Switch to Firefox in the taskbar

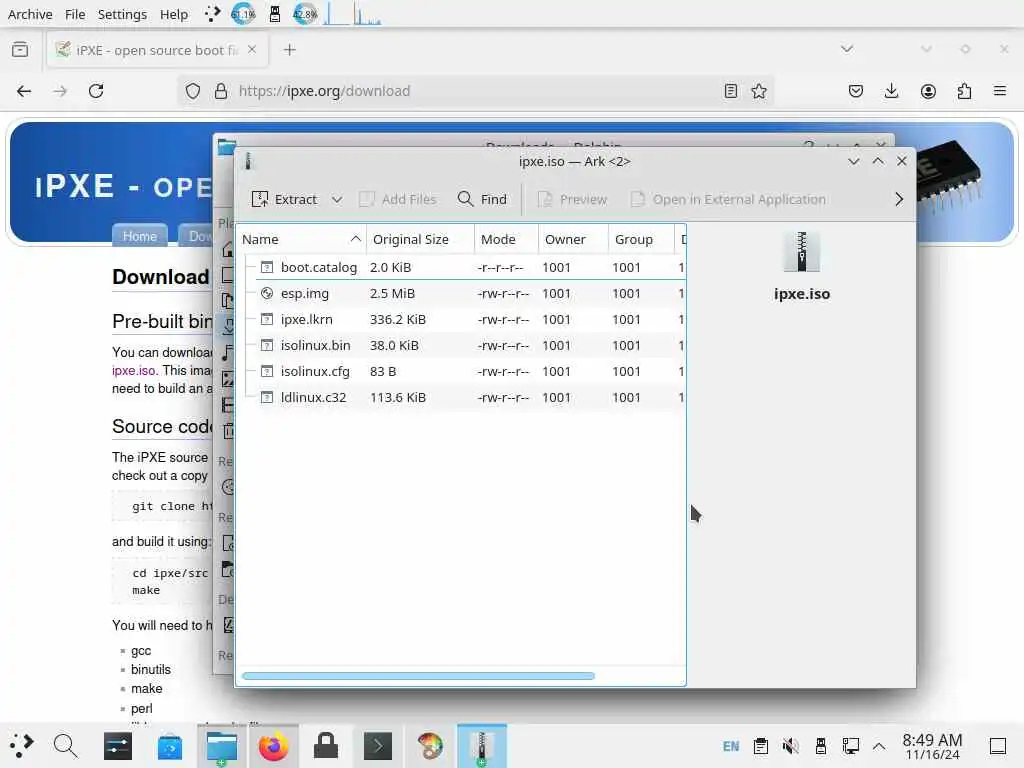274,746
